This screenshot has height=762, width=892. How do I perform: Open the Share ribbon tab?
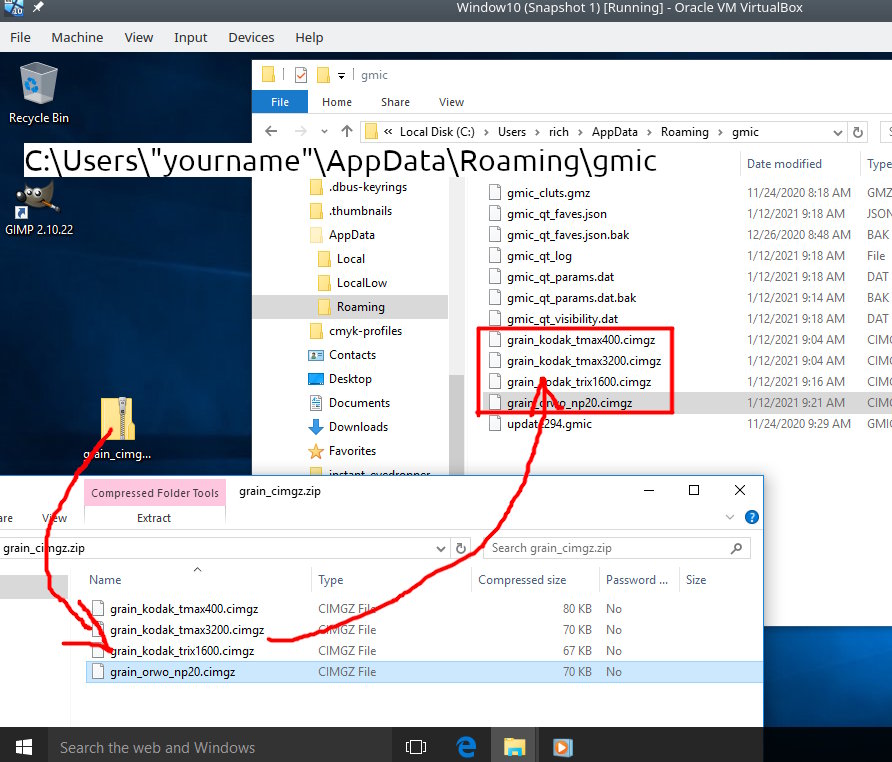pyautogui.click(x=395, y=102)
